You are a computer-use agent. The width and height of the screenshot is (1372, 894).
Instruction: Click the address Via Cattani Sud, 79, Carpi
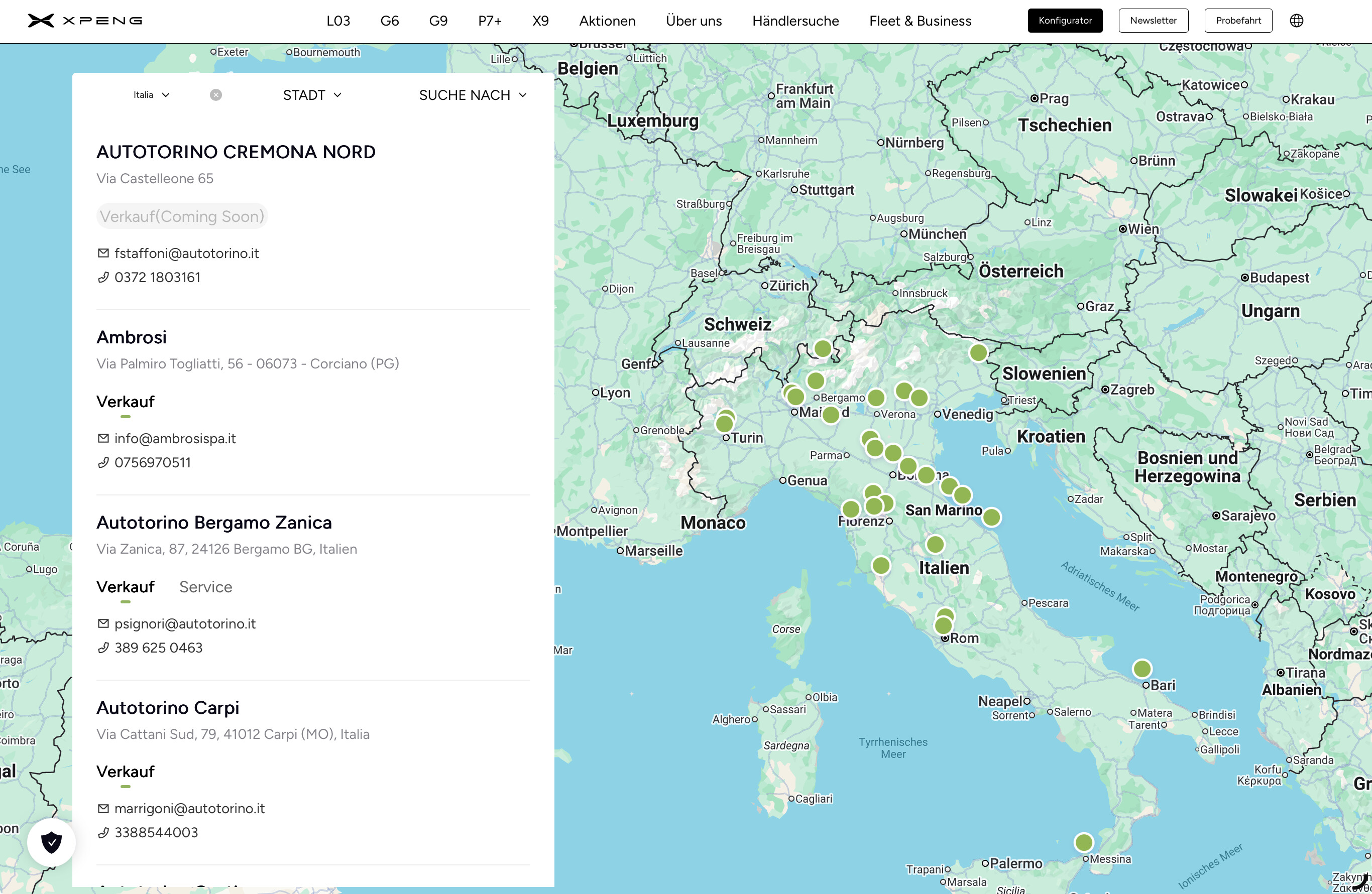click(x=233, y=734)
